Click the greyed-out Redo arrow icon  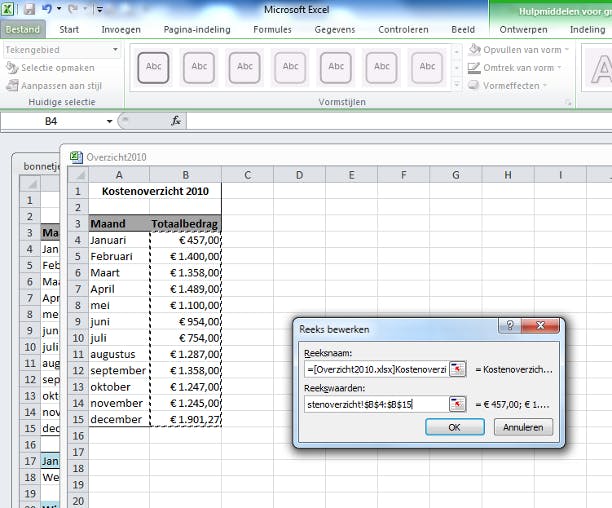point(73,9)
